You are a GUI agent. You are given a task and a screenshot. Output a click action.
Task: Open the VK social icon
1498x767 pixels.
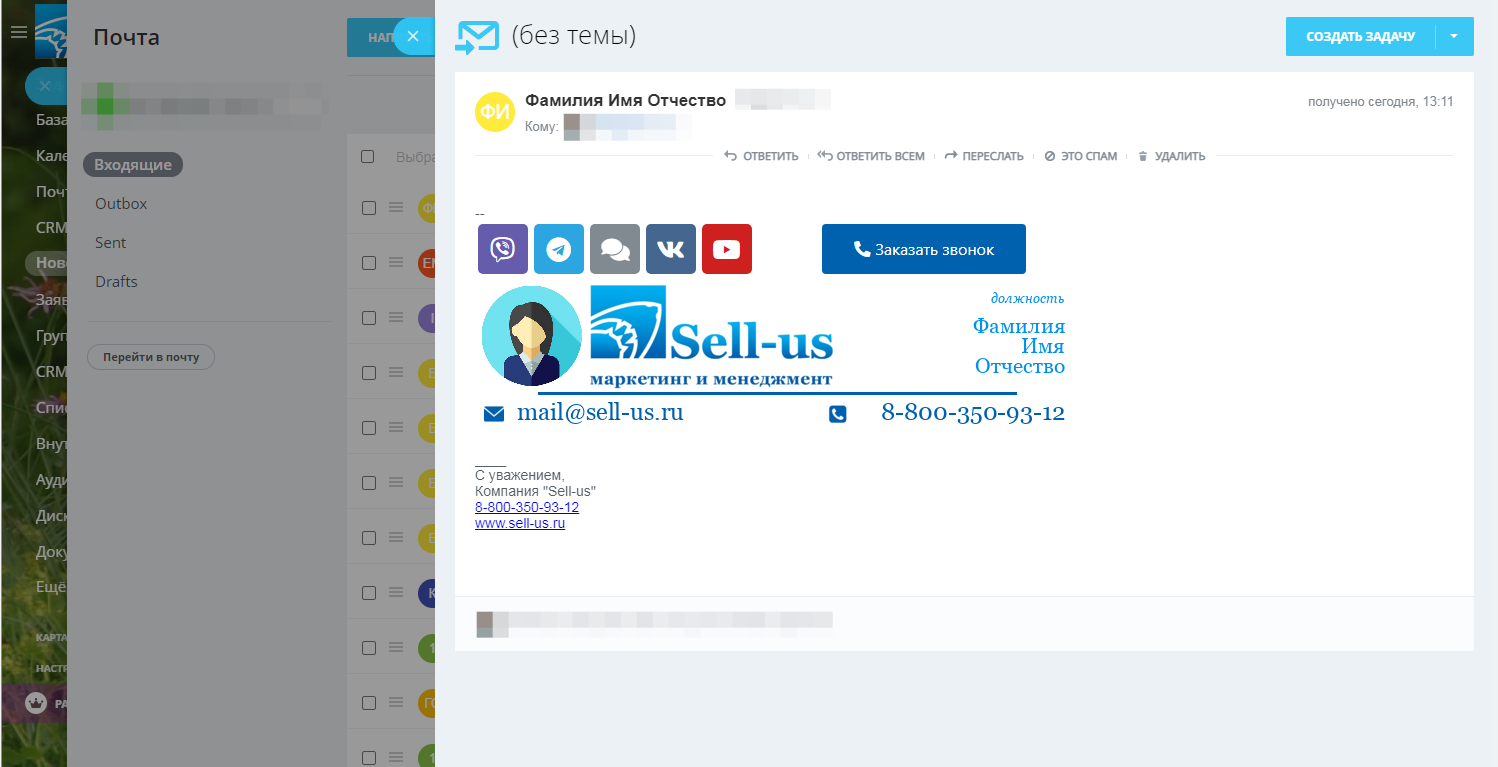click(x=671, y=249)
